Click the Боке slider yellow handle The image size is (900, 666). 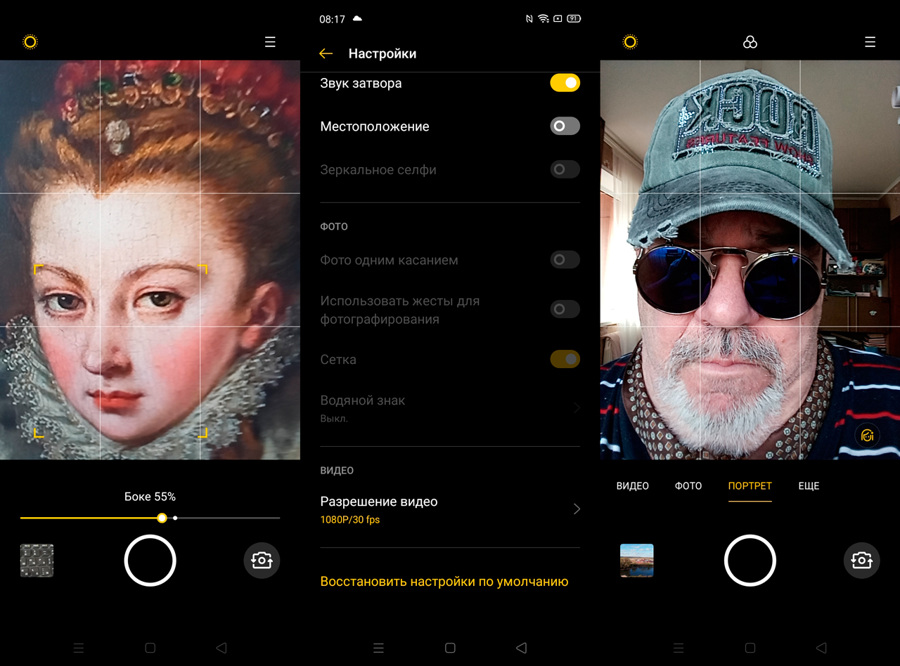point(162,518)
